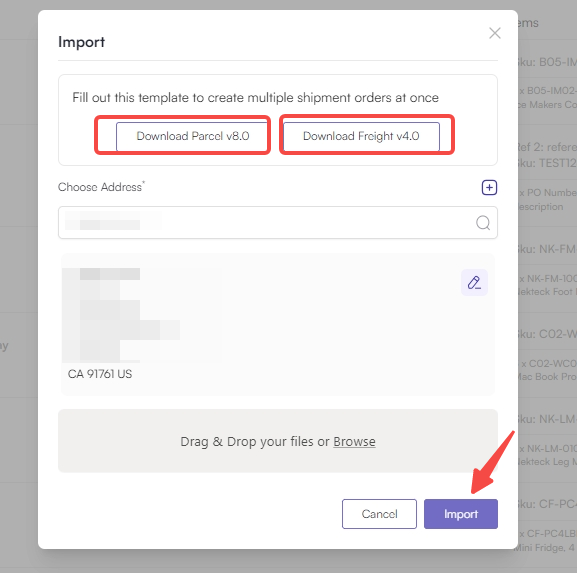
Task: Close the Import dialog with the X
Action: (x=495, y=33)
